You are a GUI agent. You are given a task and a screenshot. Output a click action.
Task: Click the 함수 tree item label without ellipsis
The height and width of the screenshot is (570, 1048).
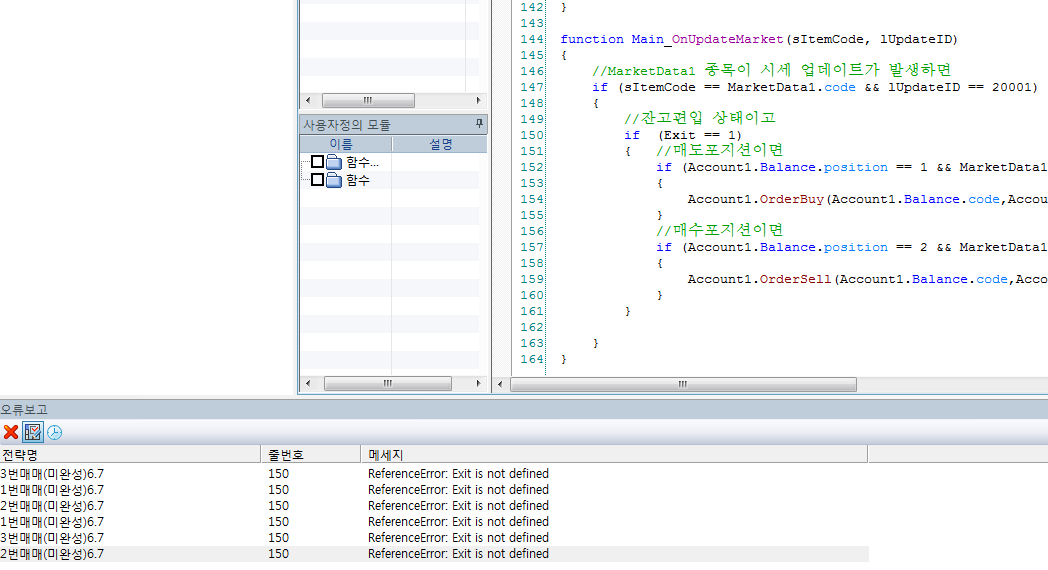[x=358, y=180]
